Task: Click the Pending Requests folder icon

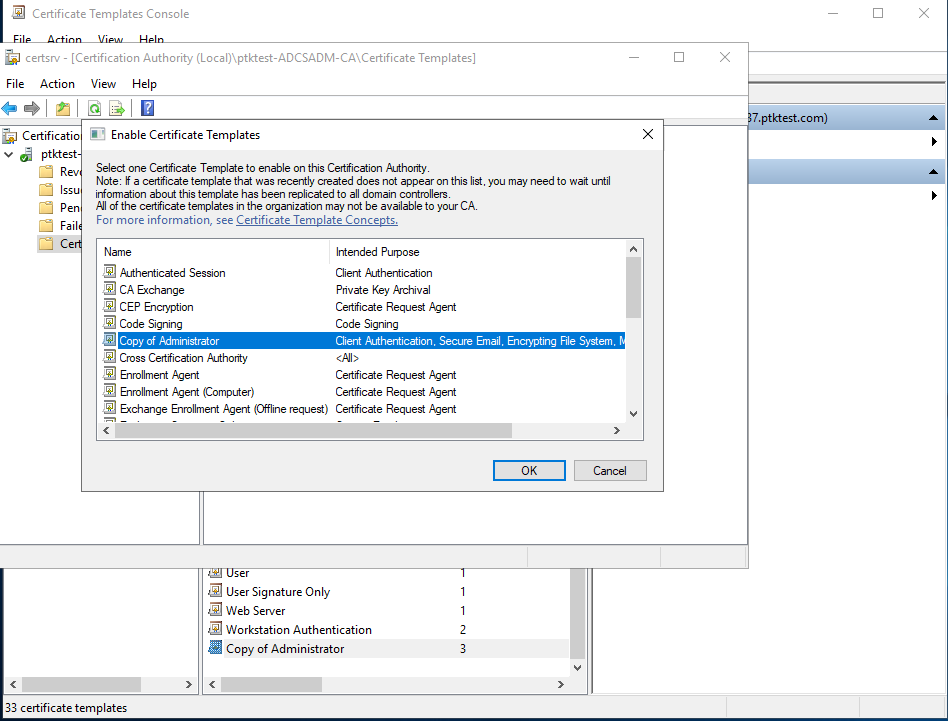Action: click(x=46, y=208)
